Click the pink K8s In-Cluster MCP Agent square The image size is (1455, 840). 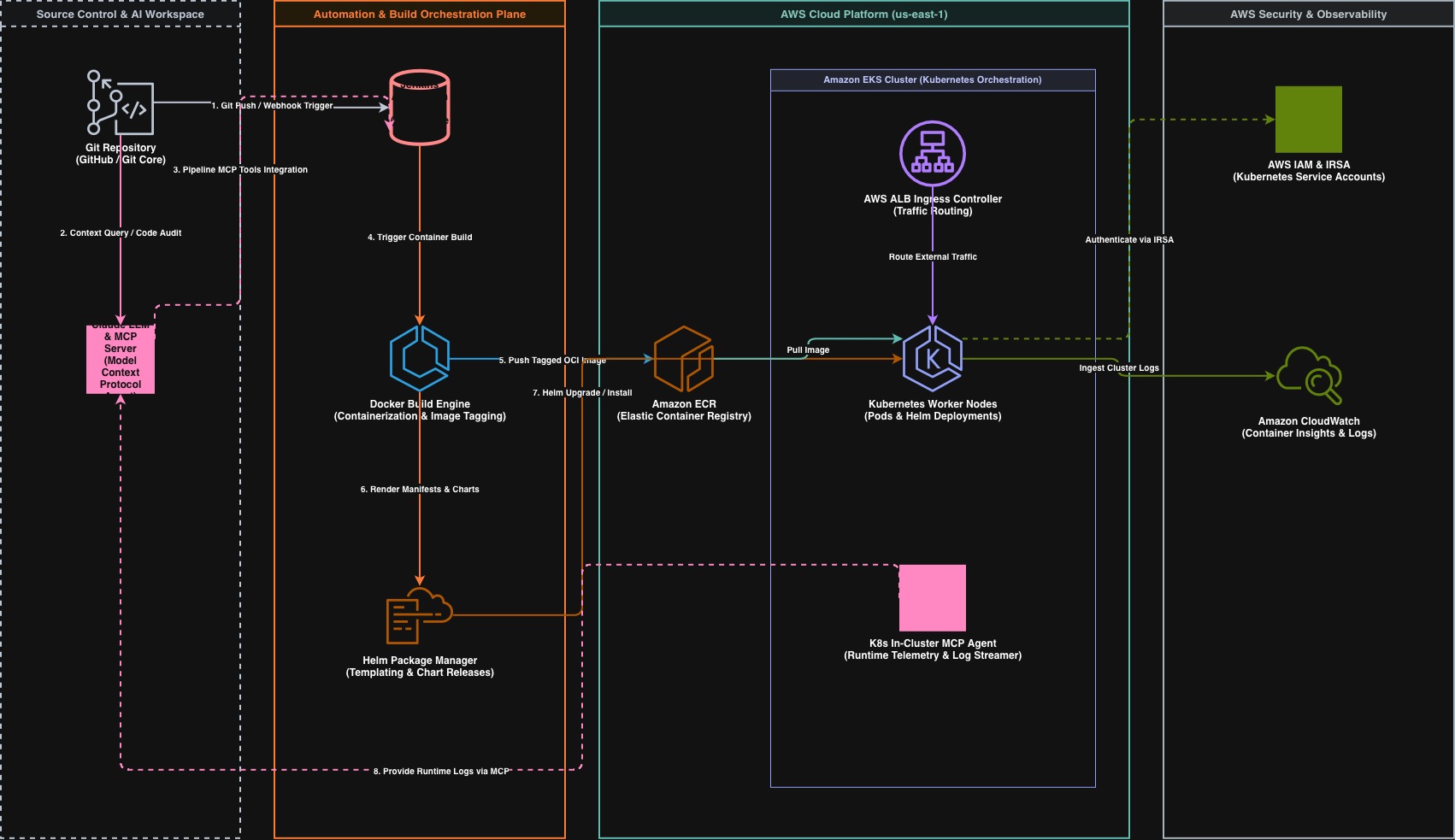[933, 598]
